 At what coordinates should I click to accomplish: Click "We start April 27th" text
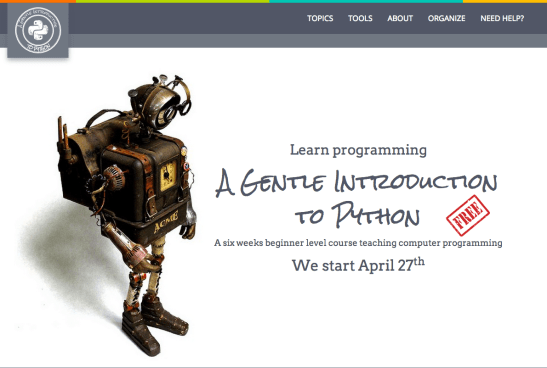pyautogui.click(x=358, y=265)
